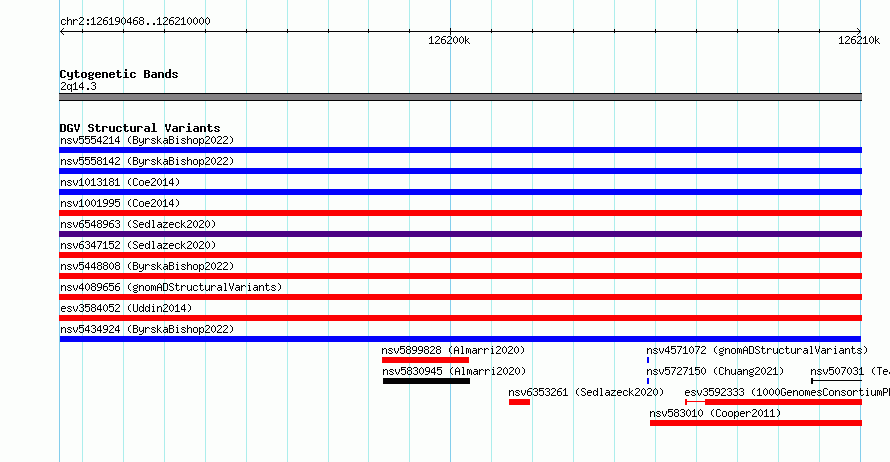890x462 pixels.
Task: Click nsv6353261 (Sedlazeck2020) label
Action: [586, 392]
